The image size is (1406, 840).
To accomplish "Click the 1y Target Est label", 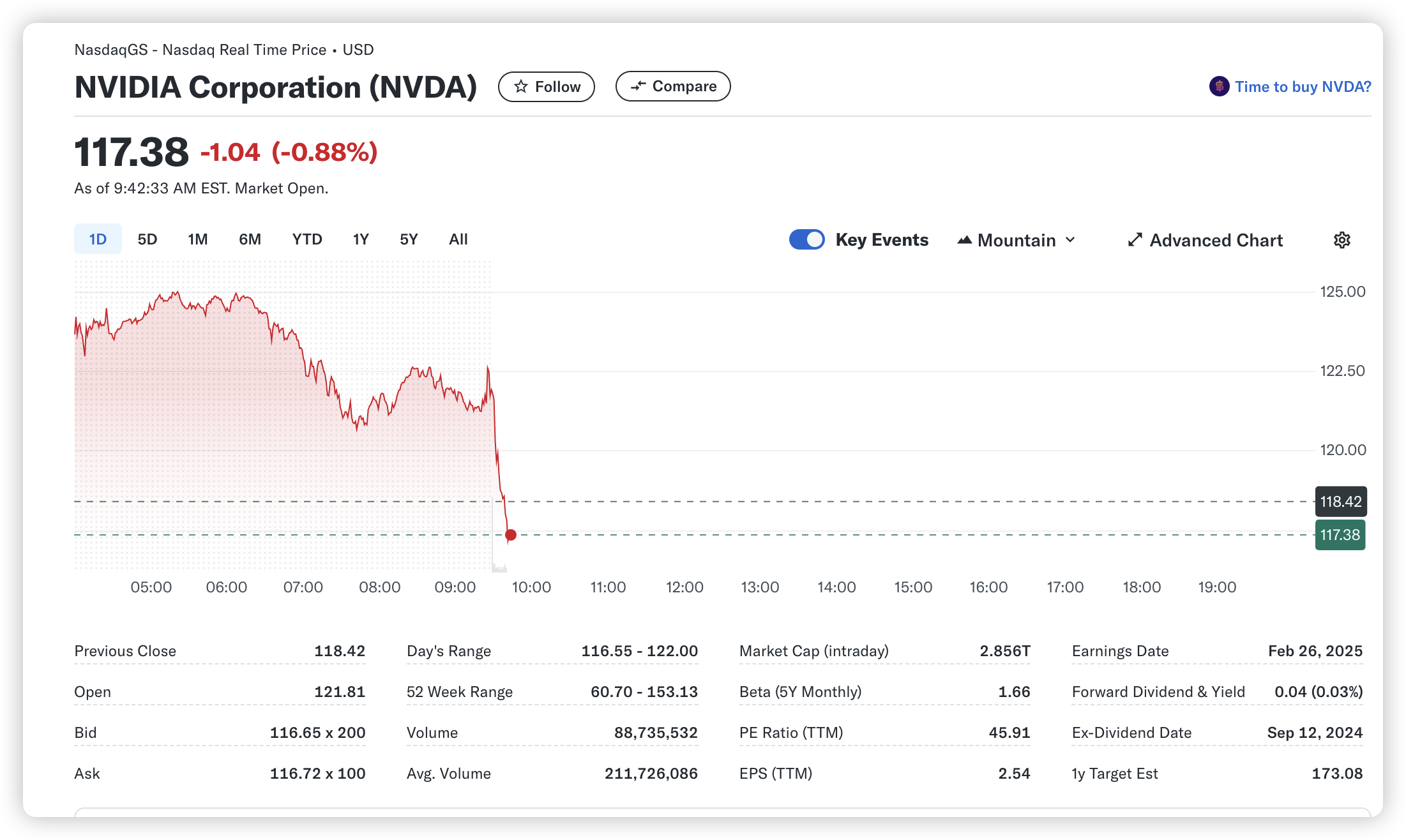I will click(x=1115, y=774).
